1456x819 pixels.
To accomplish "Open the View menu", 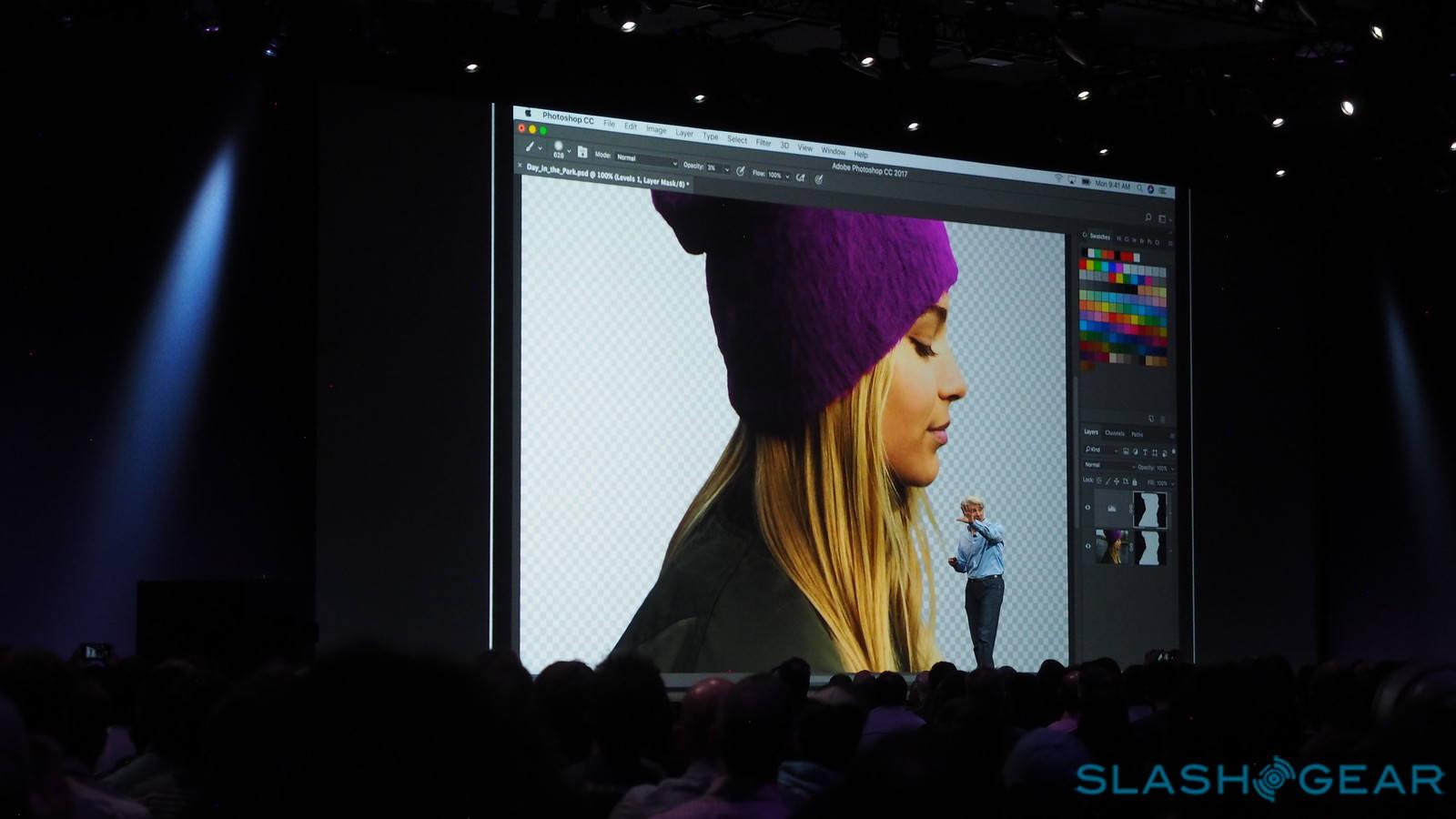I will (805, 147).
